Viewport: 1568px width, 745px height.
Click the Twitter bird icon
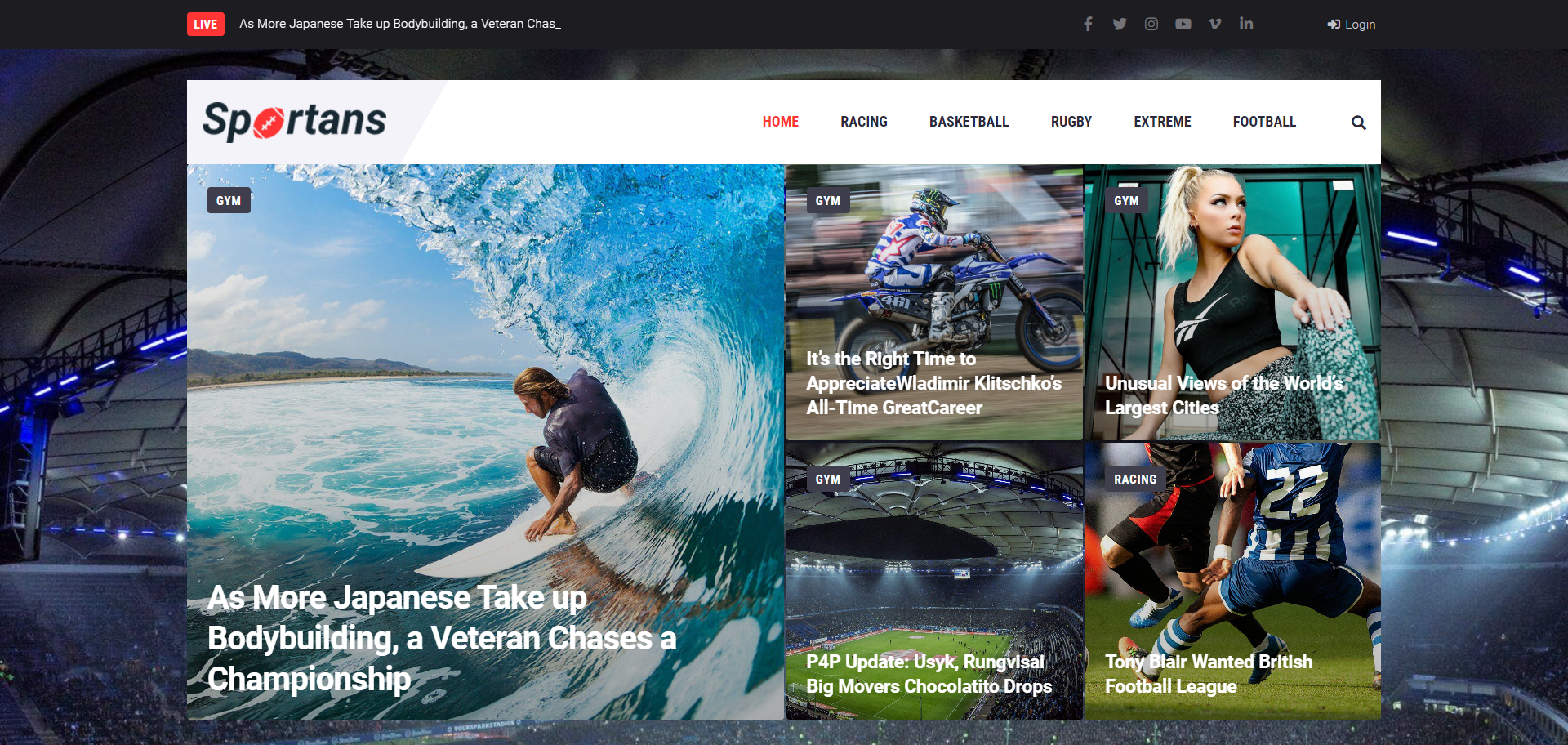pos(1120,24)
